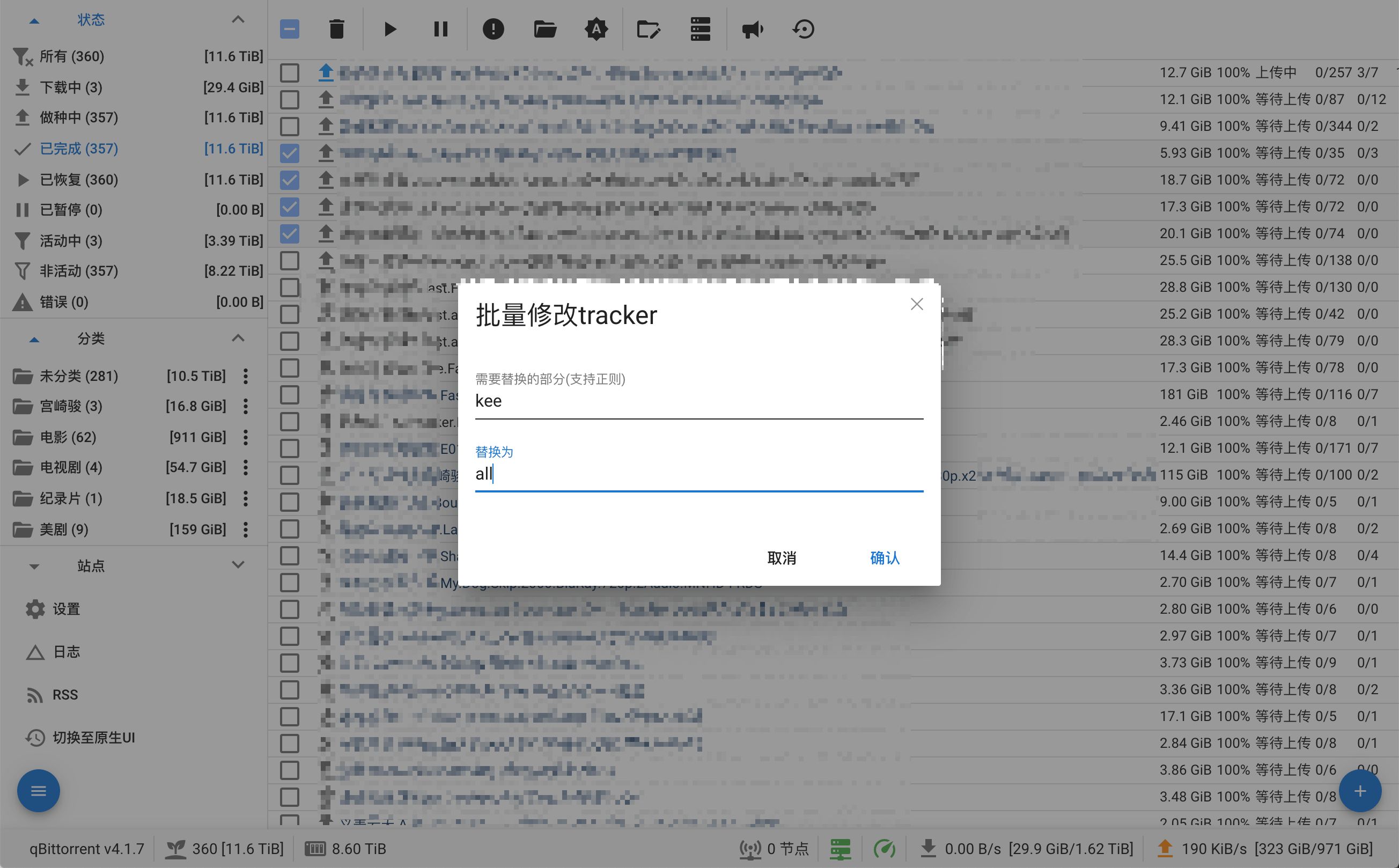Uncheck the 17.3 GiB 0/72 row checkbox

tap(290, 207)
